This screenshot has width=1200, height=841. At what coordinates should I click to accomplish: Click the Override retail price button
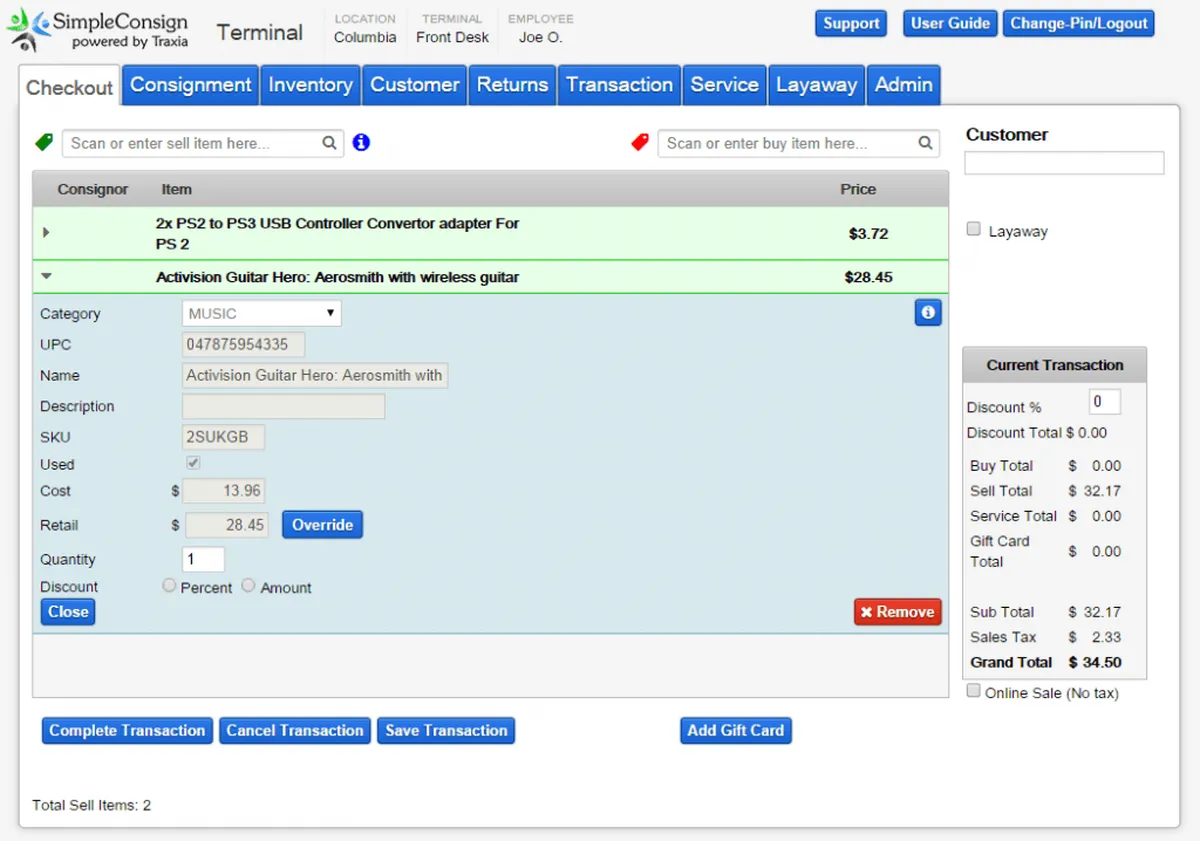[x=322, y=524]
